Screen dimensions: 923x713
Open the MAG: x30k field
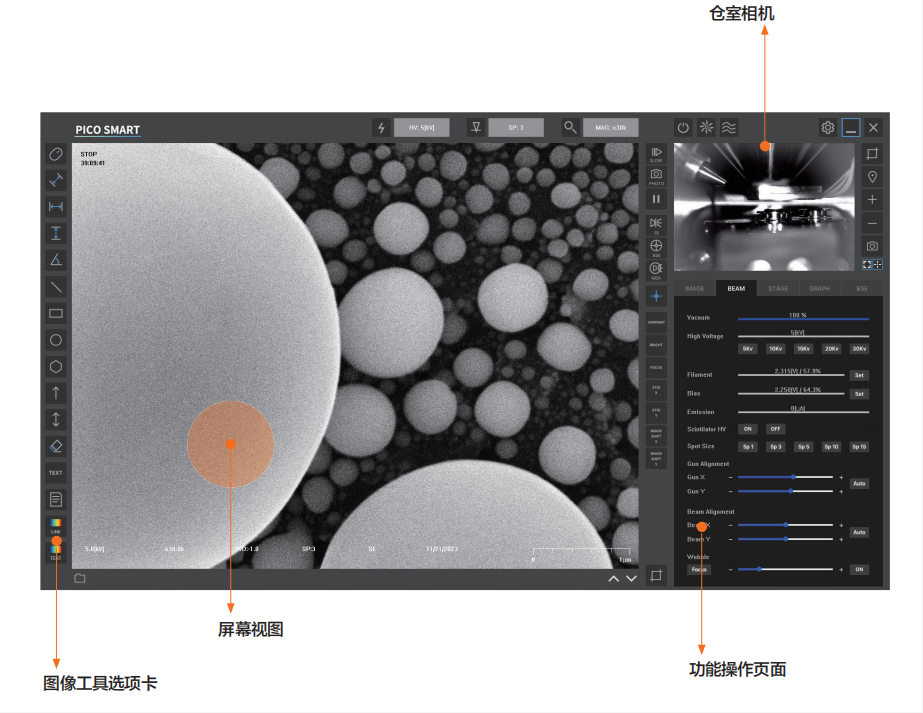pyautogui.click(x=610, y=127)
